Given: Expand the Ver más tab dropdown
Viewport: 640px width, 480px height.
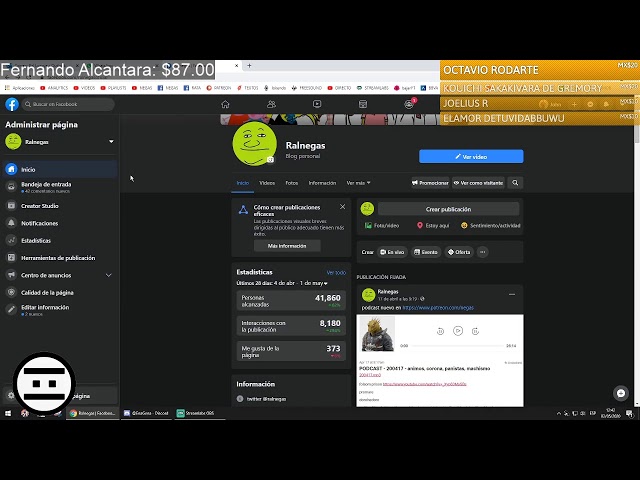Looking at the screenshot, I should tap(358, 183).
